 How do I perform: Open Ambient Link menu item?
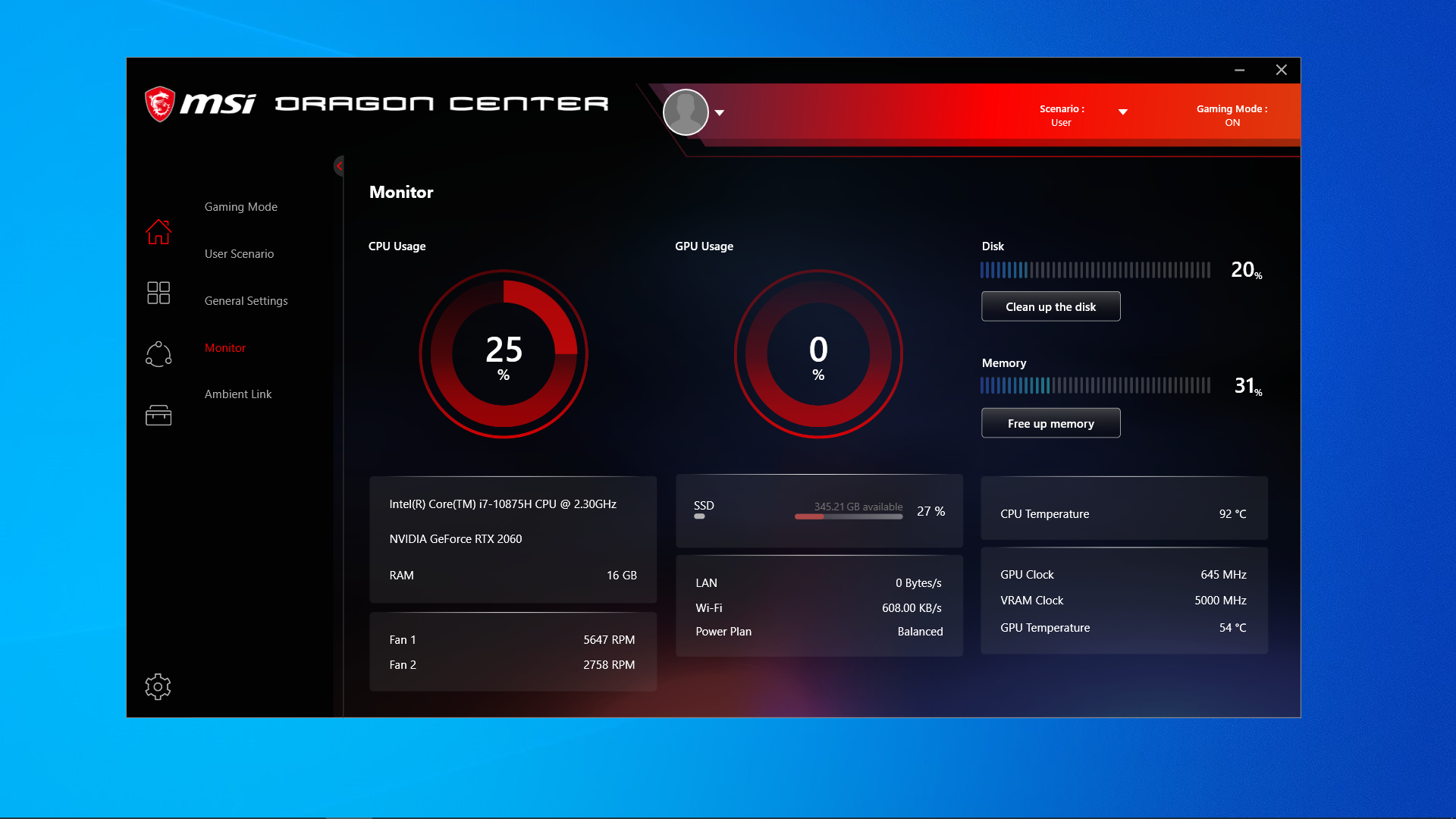click(238, 394)
